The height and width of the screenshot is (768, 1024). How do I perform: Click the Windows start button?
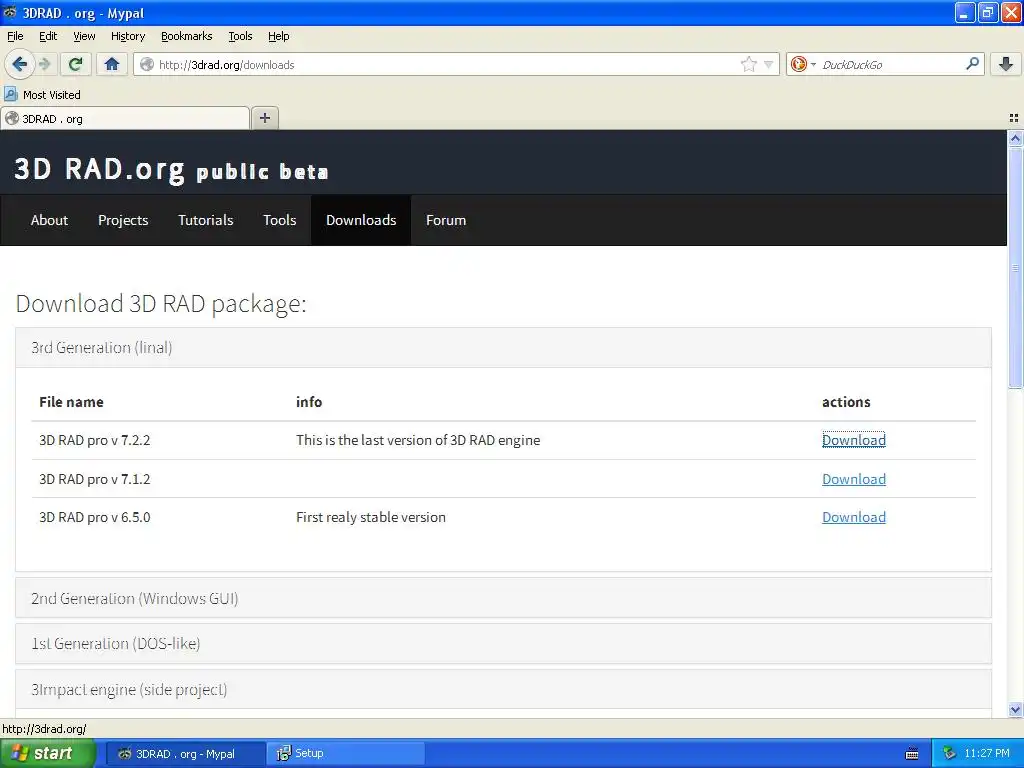[48, 753]
